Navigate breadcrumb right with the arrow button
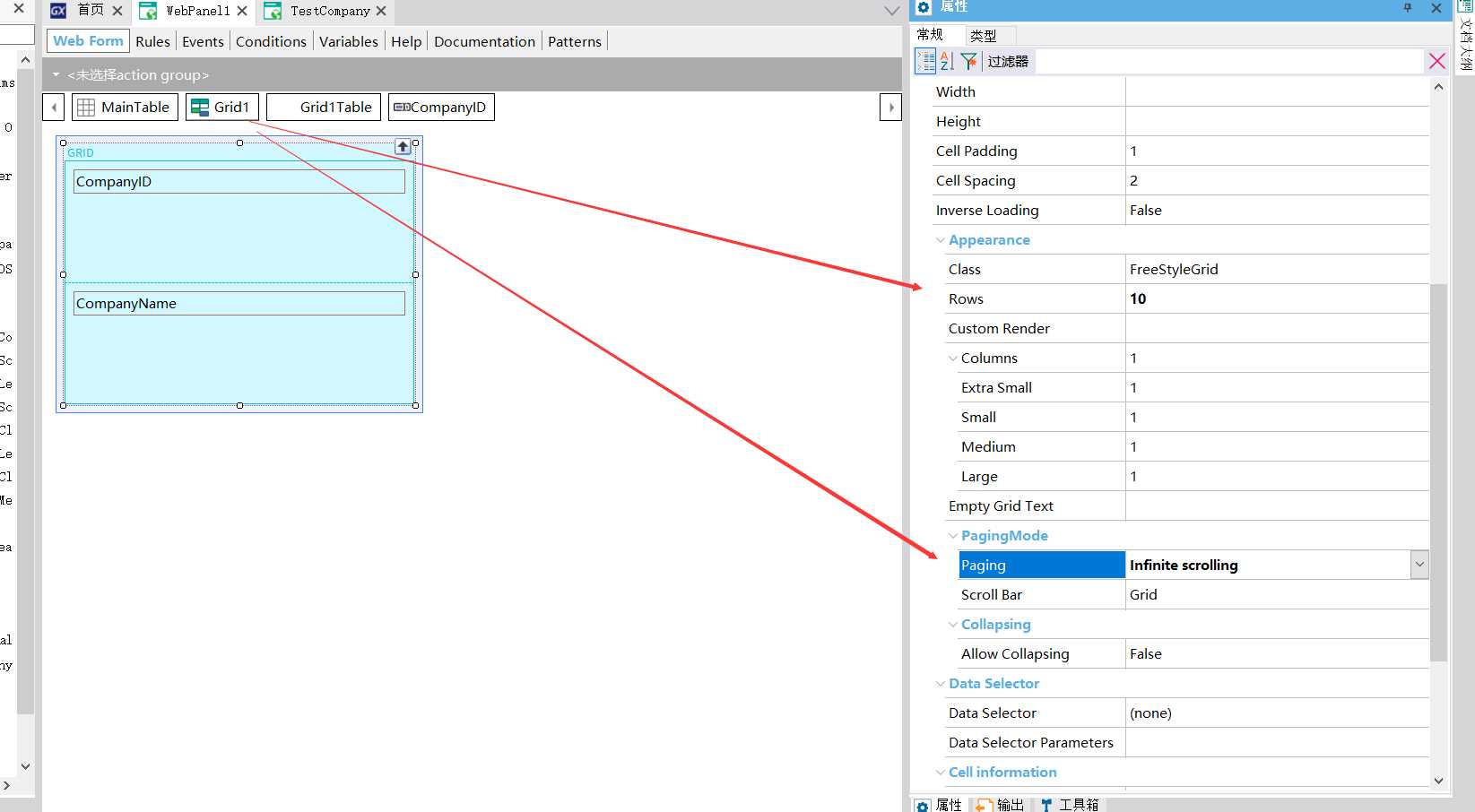This screenshot has width=1475, height=812. click(x=890, y=107)
